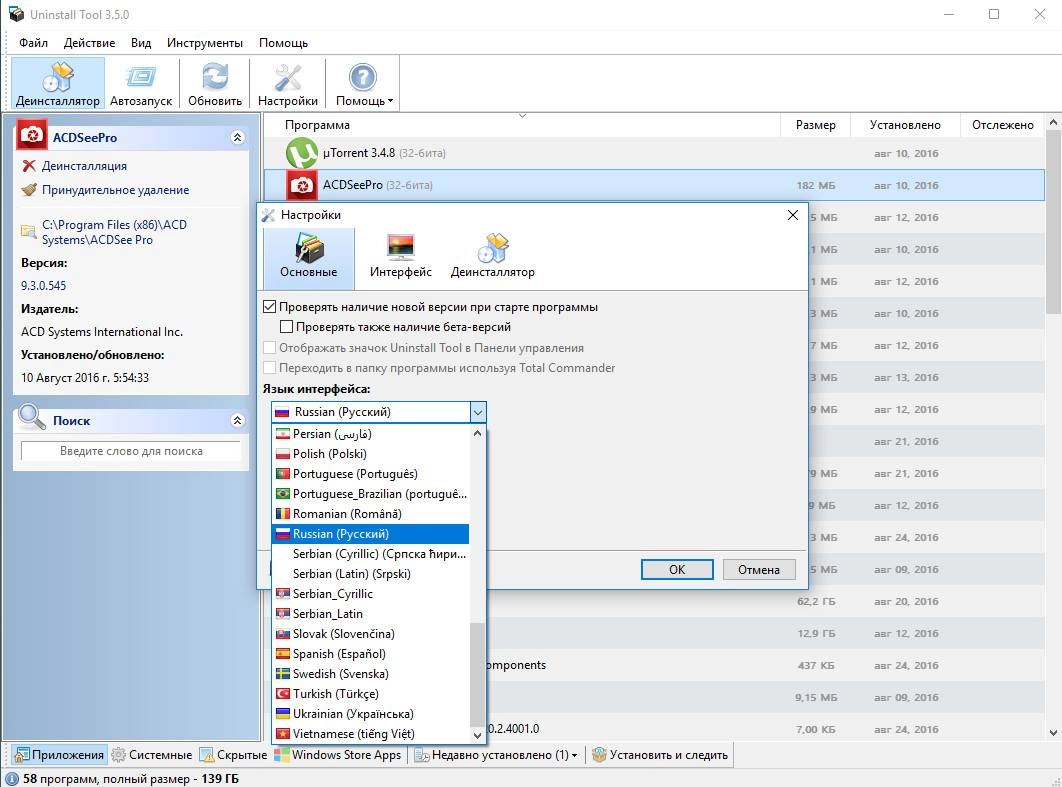Open the Помощь menu in menu bar
Viewport: 1062px width, 787px height.
(283, 43)
